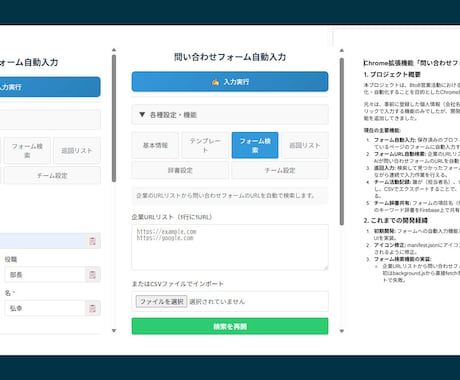Click the green 検索を再開 button
460x380 pixels.
230,326
